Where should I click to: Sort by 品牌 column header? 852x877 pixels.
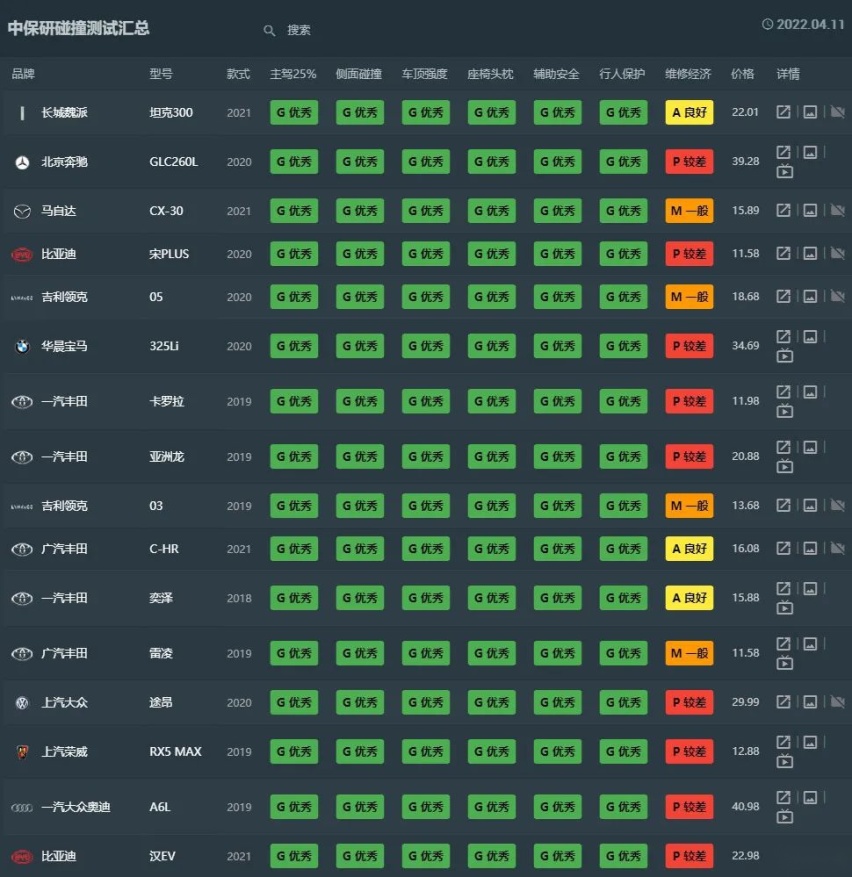click(23, 74)
